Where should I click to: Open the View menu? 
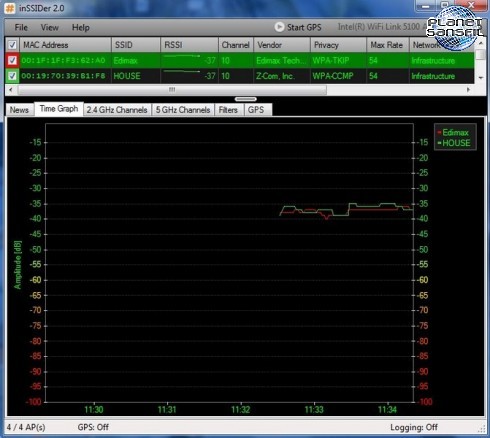[x=50, y=27]
